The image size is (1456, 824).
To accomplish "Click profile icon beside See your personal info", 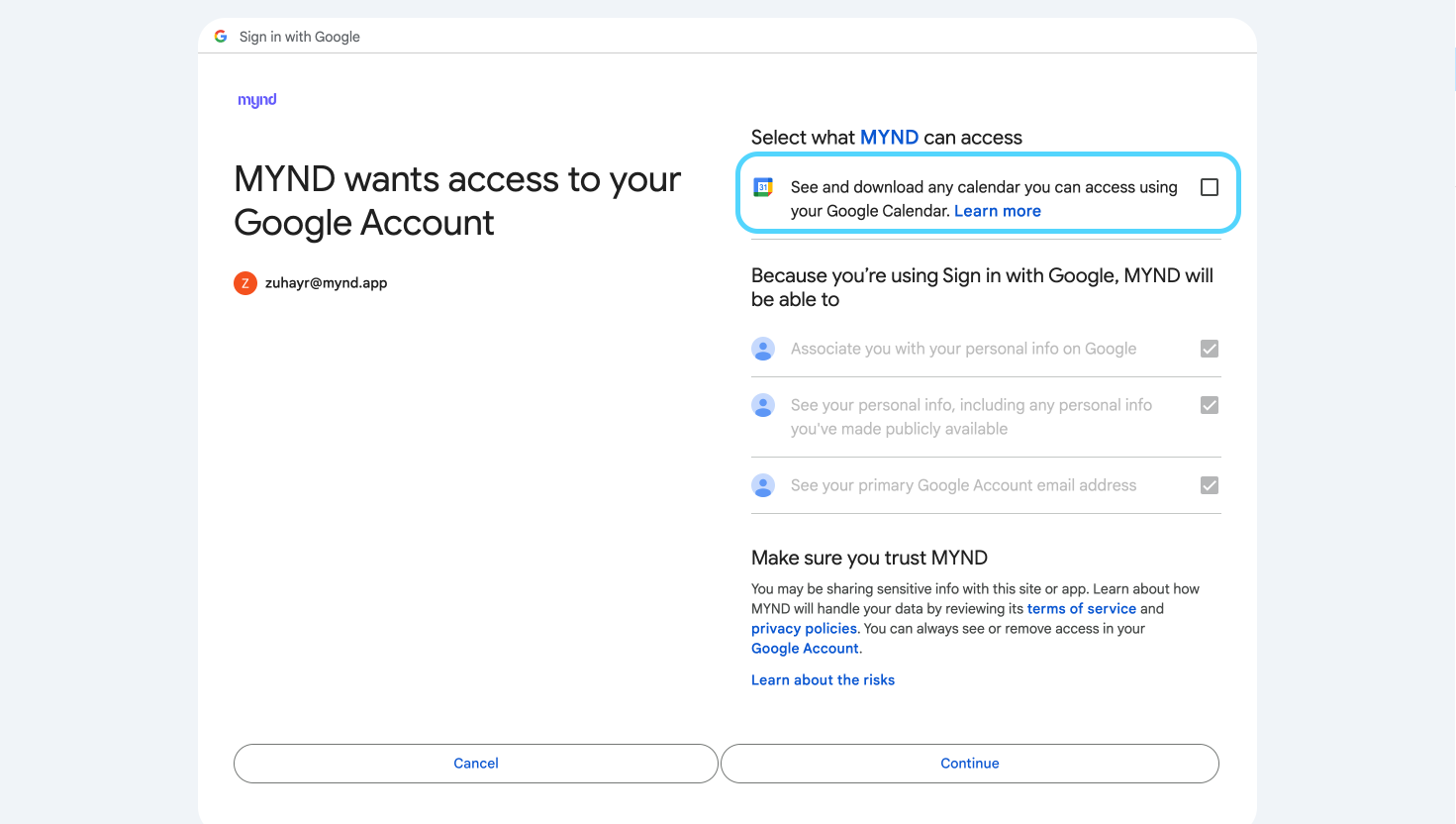I will 763,405.
